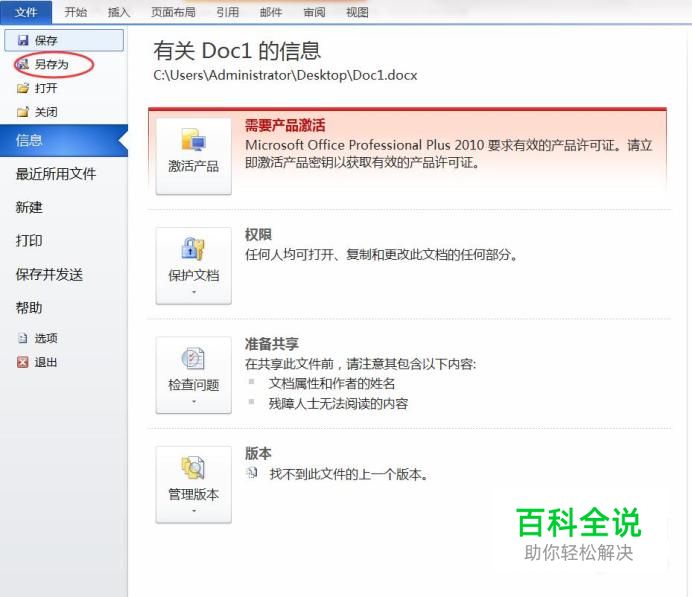Viewport: 692px width, 597px height.
Task: Expand the 检查问题 dropdown arrow
Action: [x=194, y=402]
